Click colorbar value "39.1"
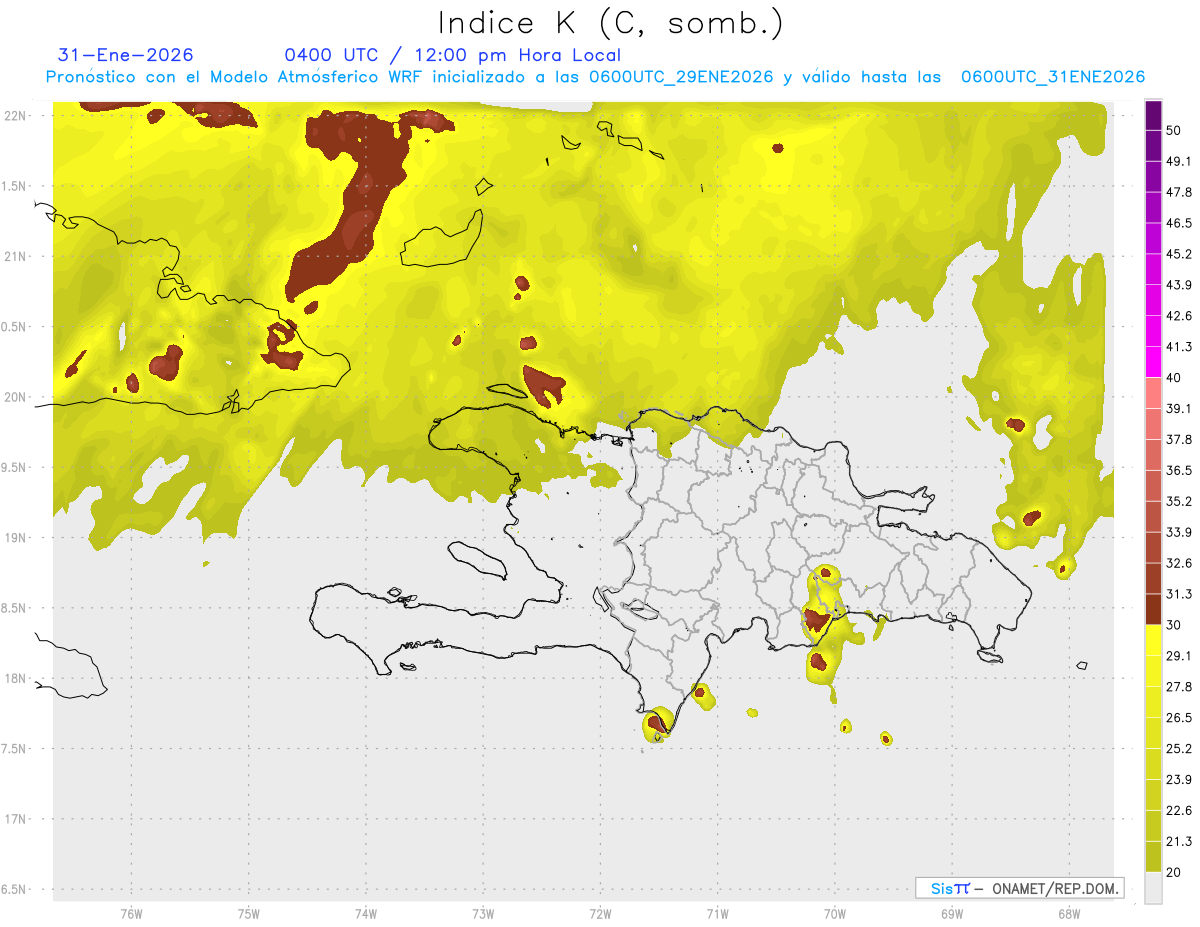The width and height of the screenshot is (1200, 927). point(1178,408)
